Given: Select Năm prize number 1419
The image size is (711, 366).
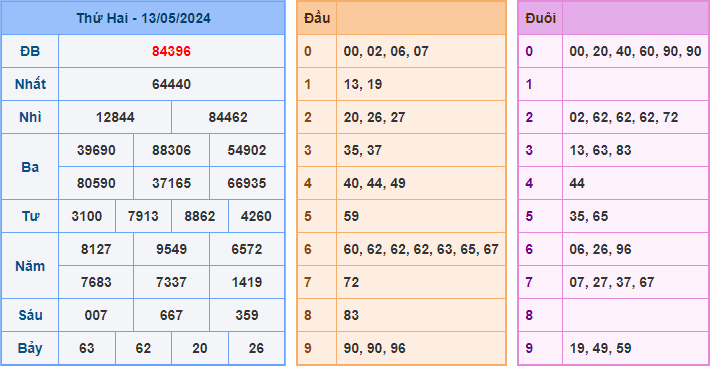Looking at the screenshot, I should pos(247,282).
